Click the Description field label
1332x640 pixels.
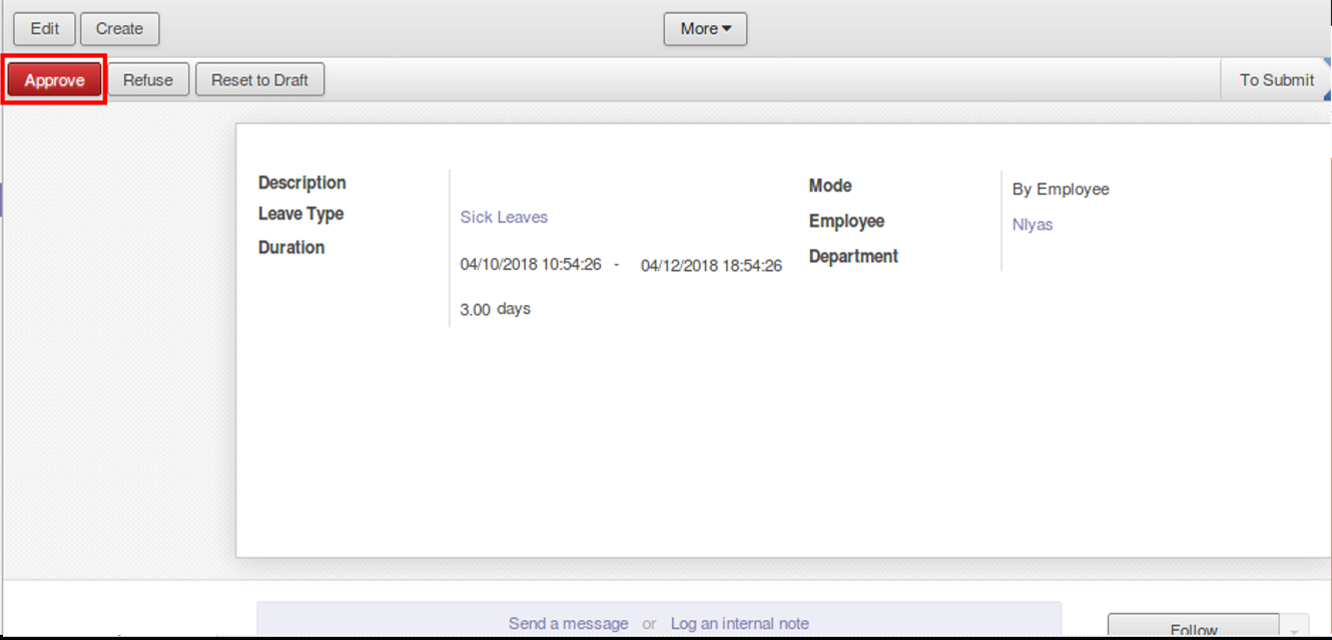[x=302, y=183]
